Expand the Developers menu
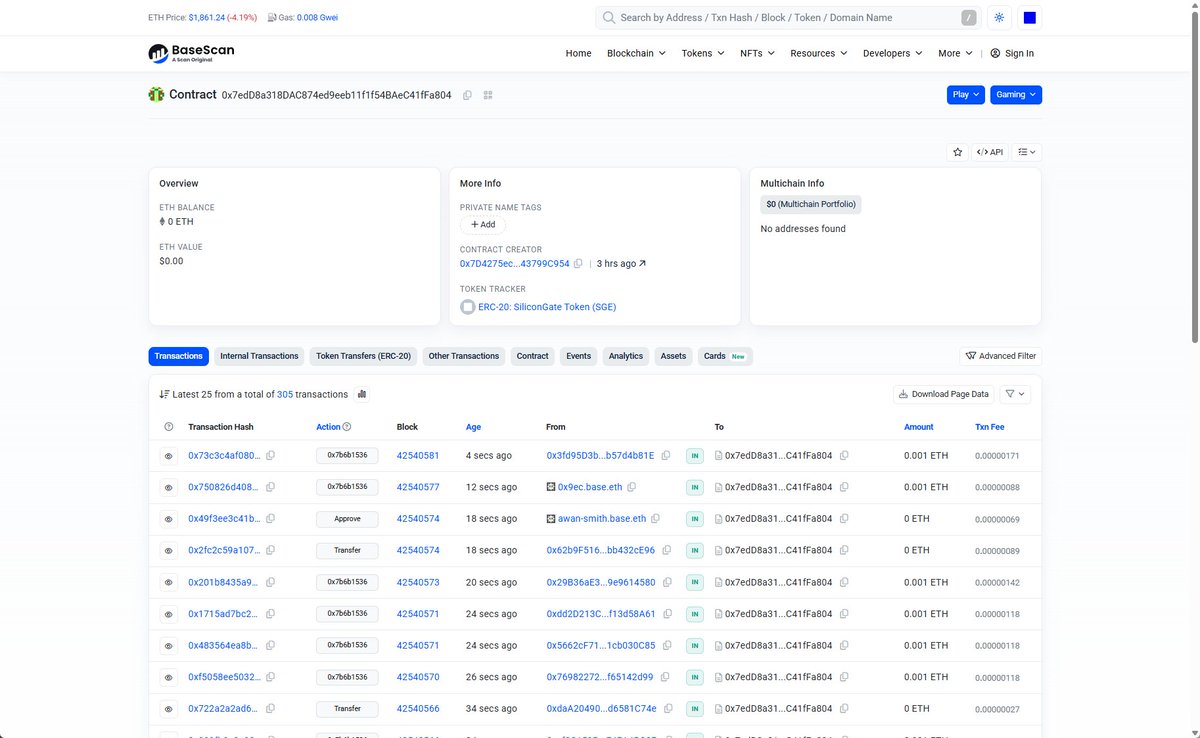 (893, 53)
